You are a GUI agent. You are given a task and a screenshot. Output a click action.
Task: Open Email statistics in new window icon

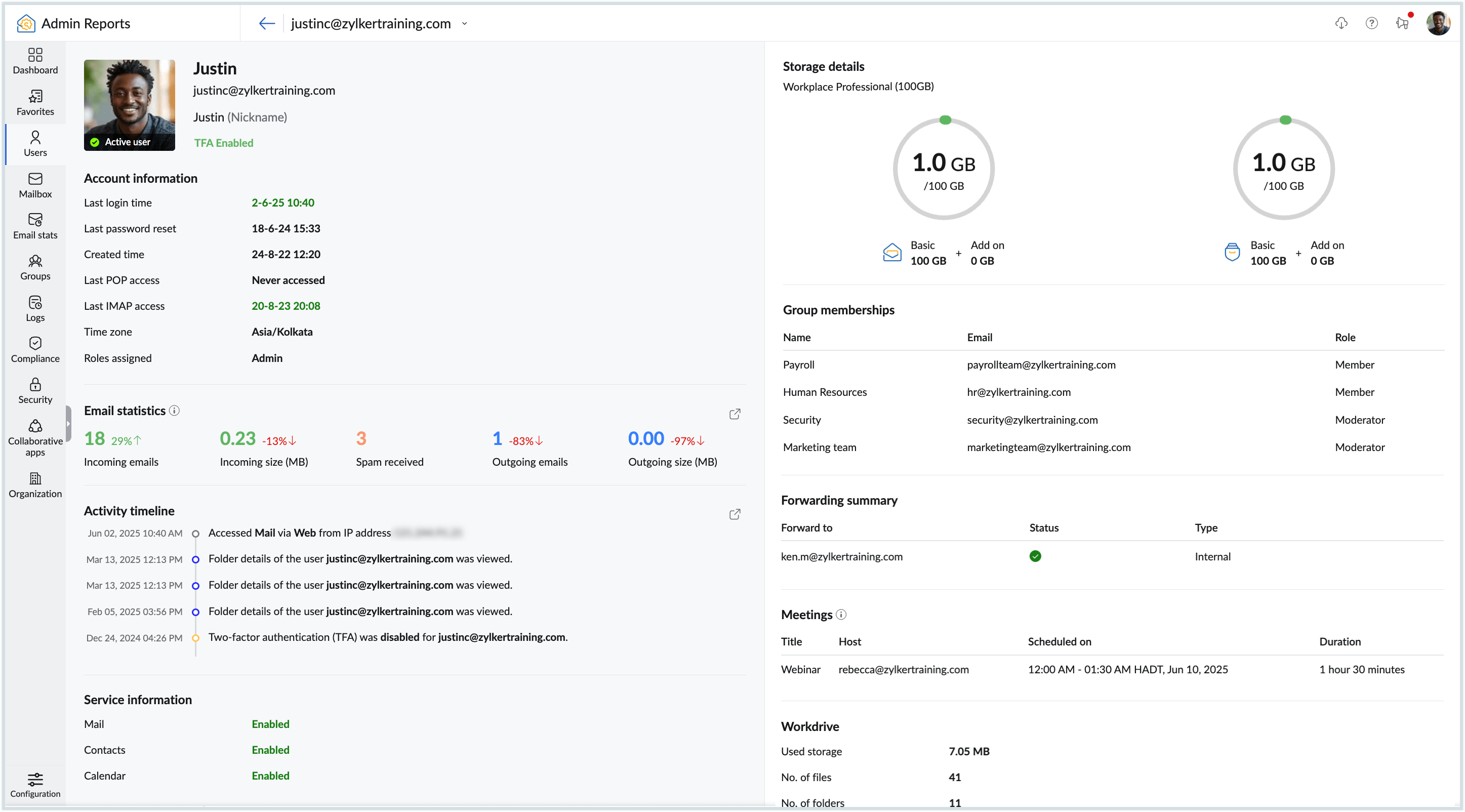(x=734, y=414)
